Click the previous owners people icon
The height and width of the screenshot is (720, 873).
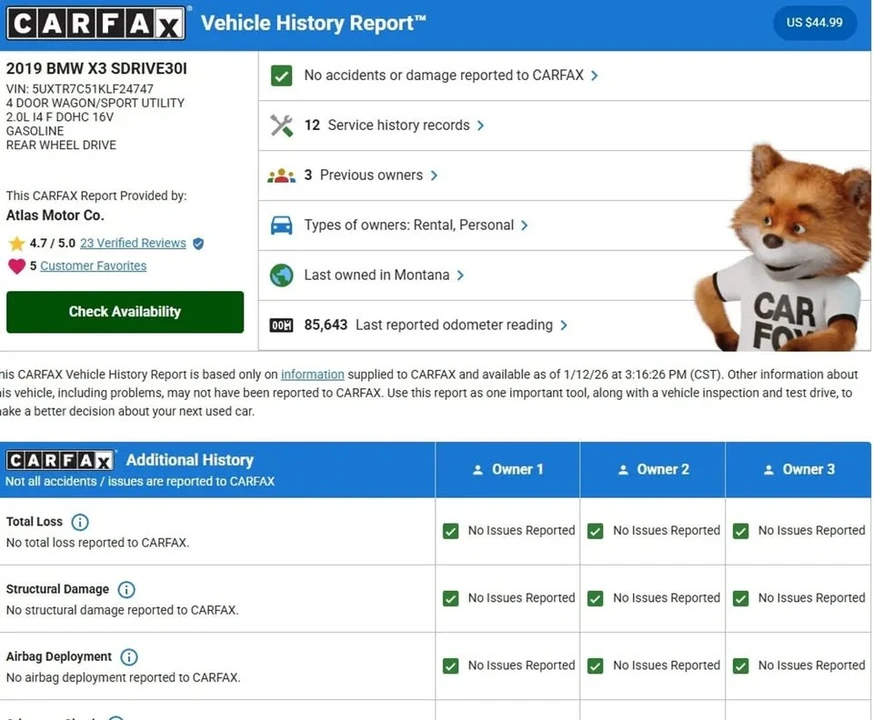281,175
